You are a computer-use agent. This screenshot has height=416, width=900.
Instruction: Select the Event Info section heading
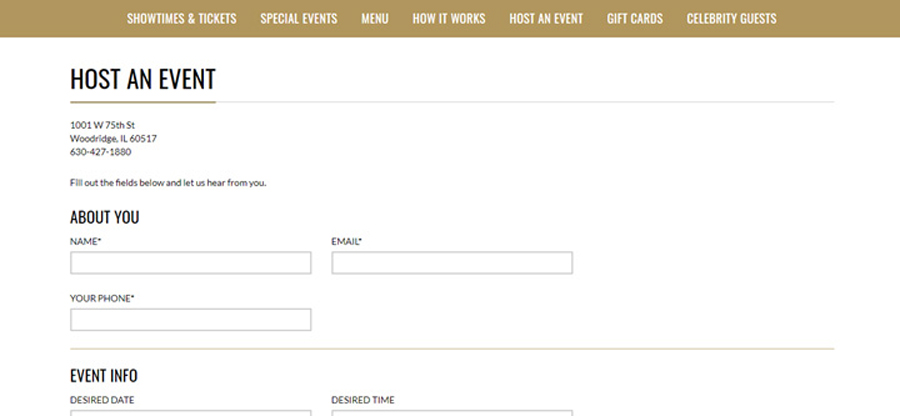104,376
